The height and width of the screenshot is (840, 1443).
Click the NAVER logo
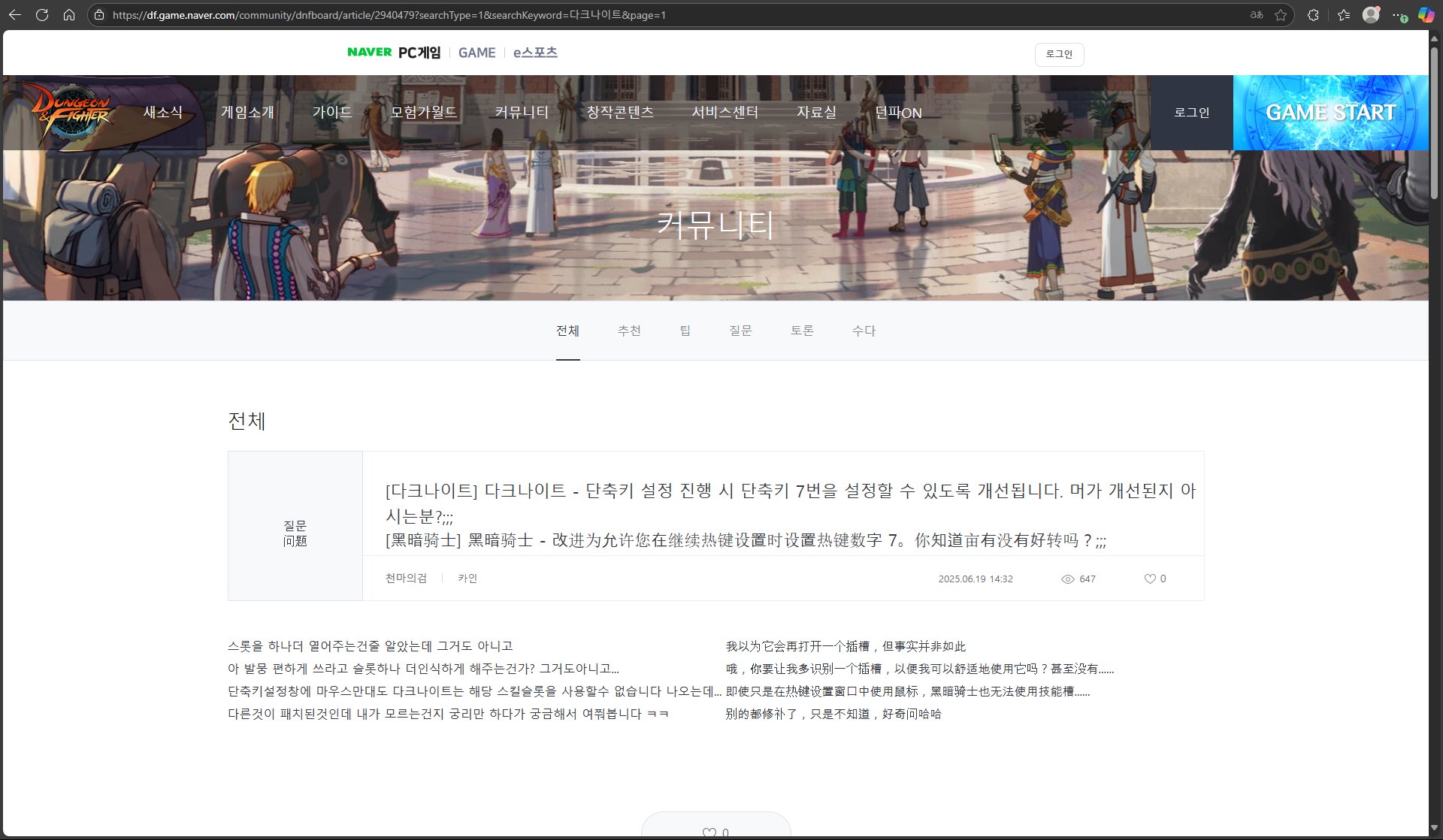[x=369, y=52]
